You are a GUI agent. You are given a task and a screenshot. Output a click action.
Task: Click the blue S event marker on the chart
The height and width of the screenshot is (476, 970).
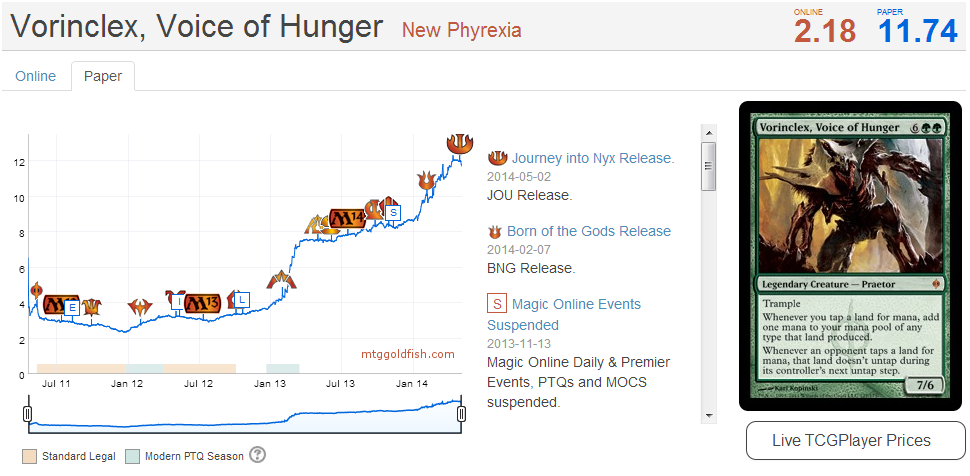pyautogui.click(x=393, y=212)
